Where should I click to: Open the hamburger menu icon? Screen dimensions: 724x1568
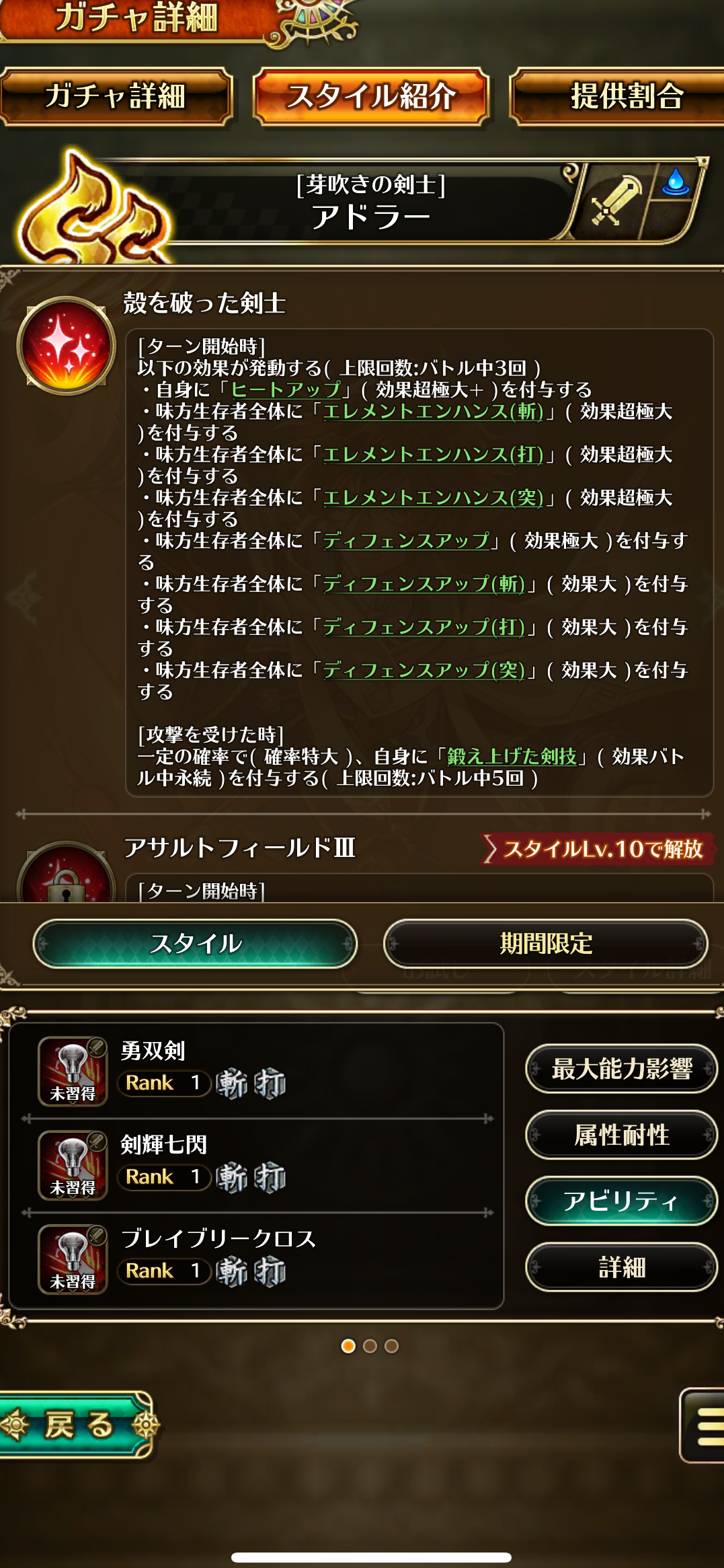703,1425
